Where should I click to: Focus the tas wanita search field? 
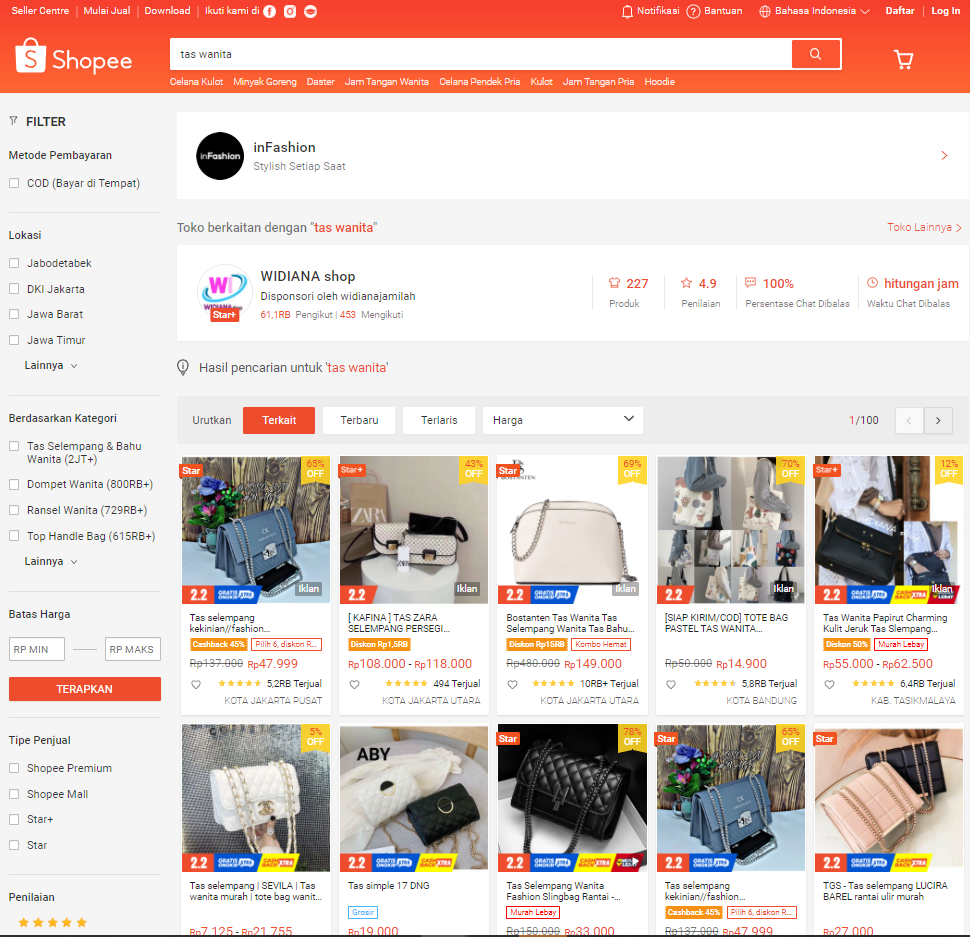[481, 54]
